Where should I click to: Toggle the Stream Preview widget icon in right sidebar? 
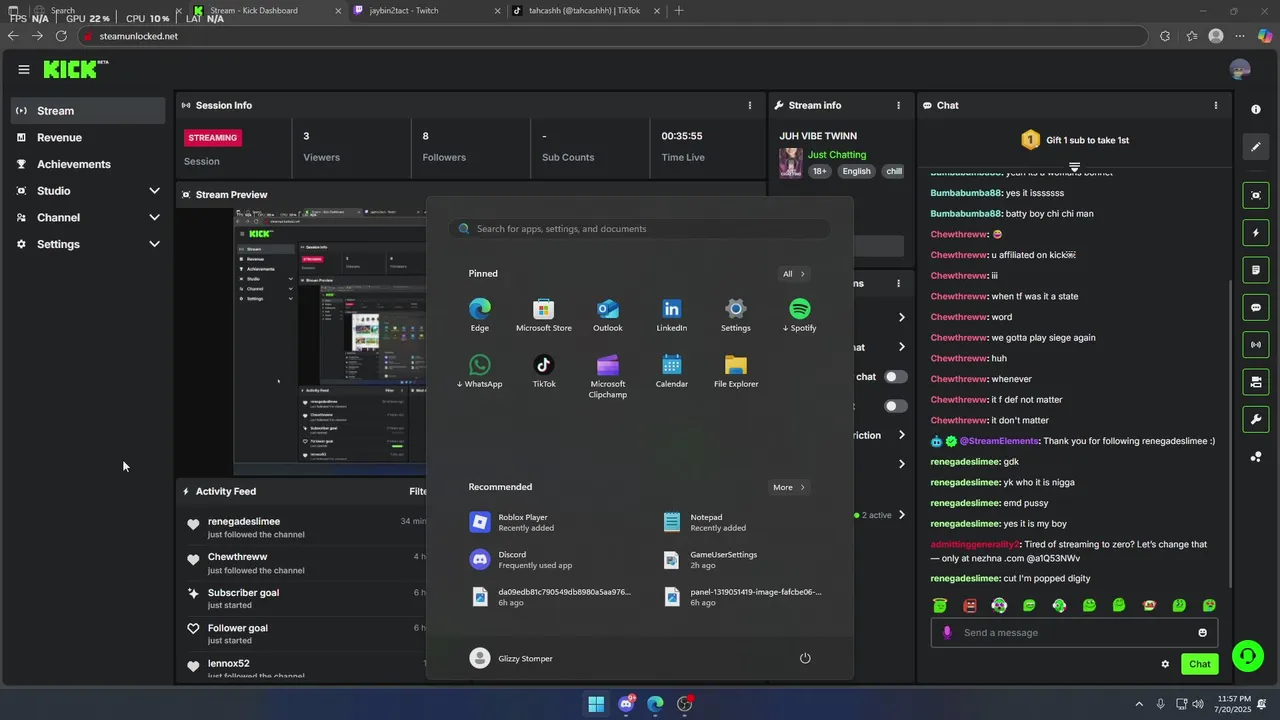pyautogui.click(x=1256, y=195)
